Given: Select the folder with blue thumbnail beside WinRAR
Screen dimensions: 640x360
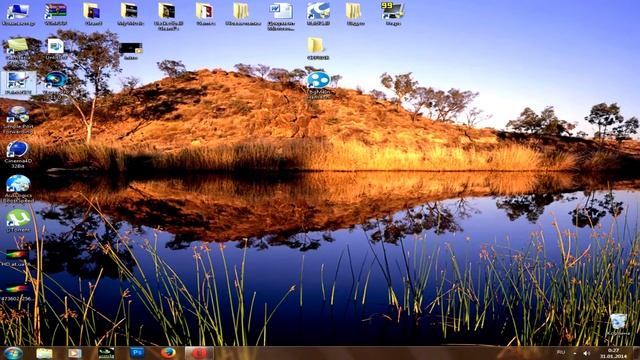Looking at the screenshot, I should coord(93,14).
